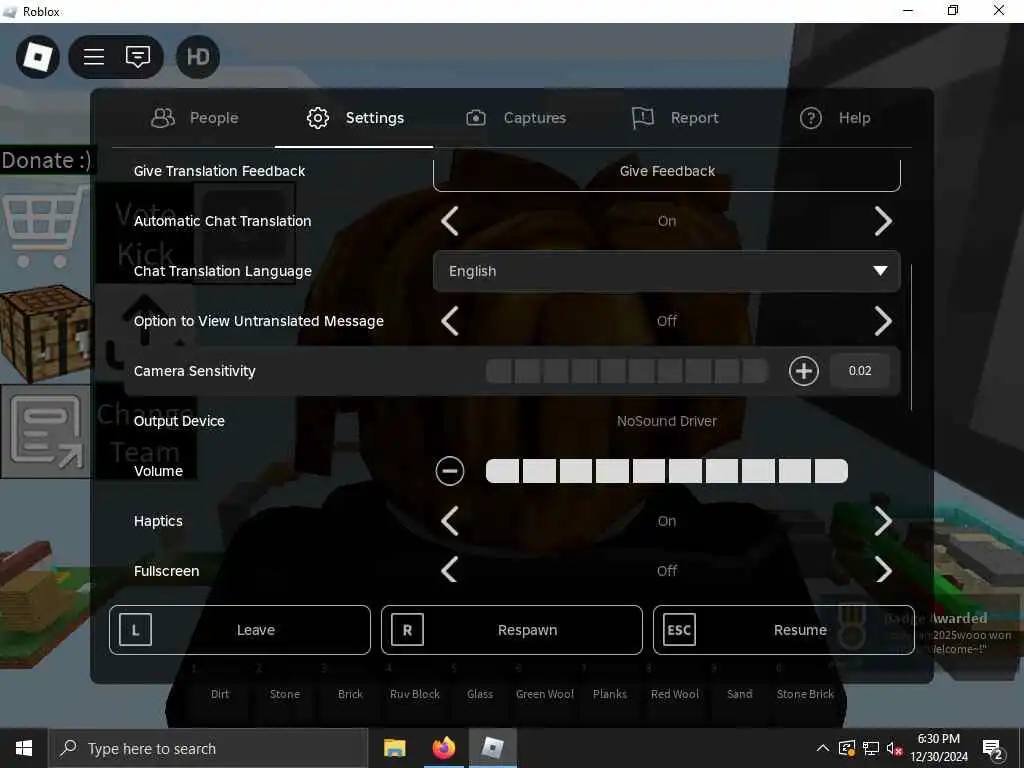Click the crafting table block icon
This screenshot has height=768, width=1024.
[46, 332]
